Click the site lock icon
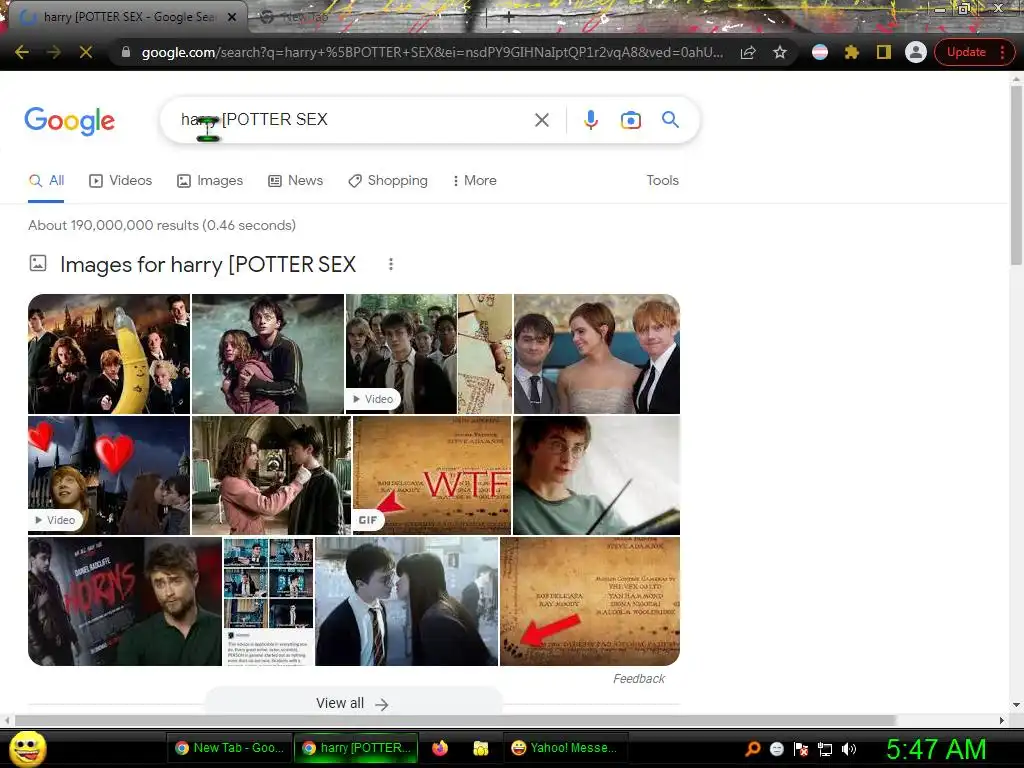This screenshot has height=768, width=1024. tap(126, 52)
